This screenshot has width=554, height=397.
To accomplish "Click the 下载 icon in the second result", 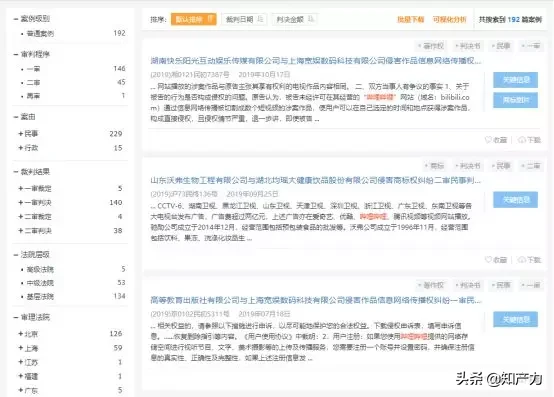I will (521, 260).
